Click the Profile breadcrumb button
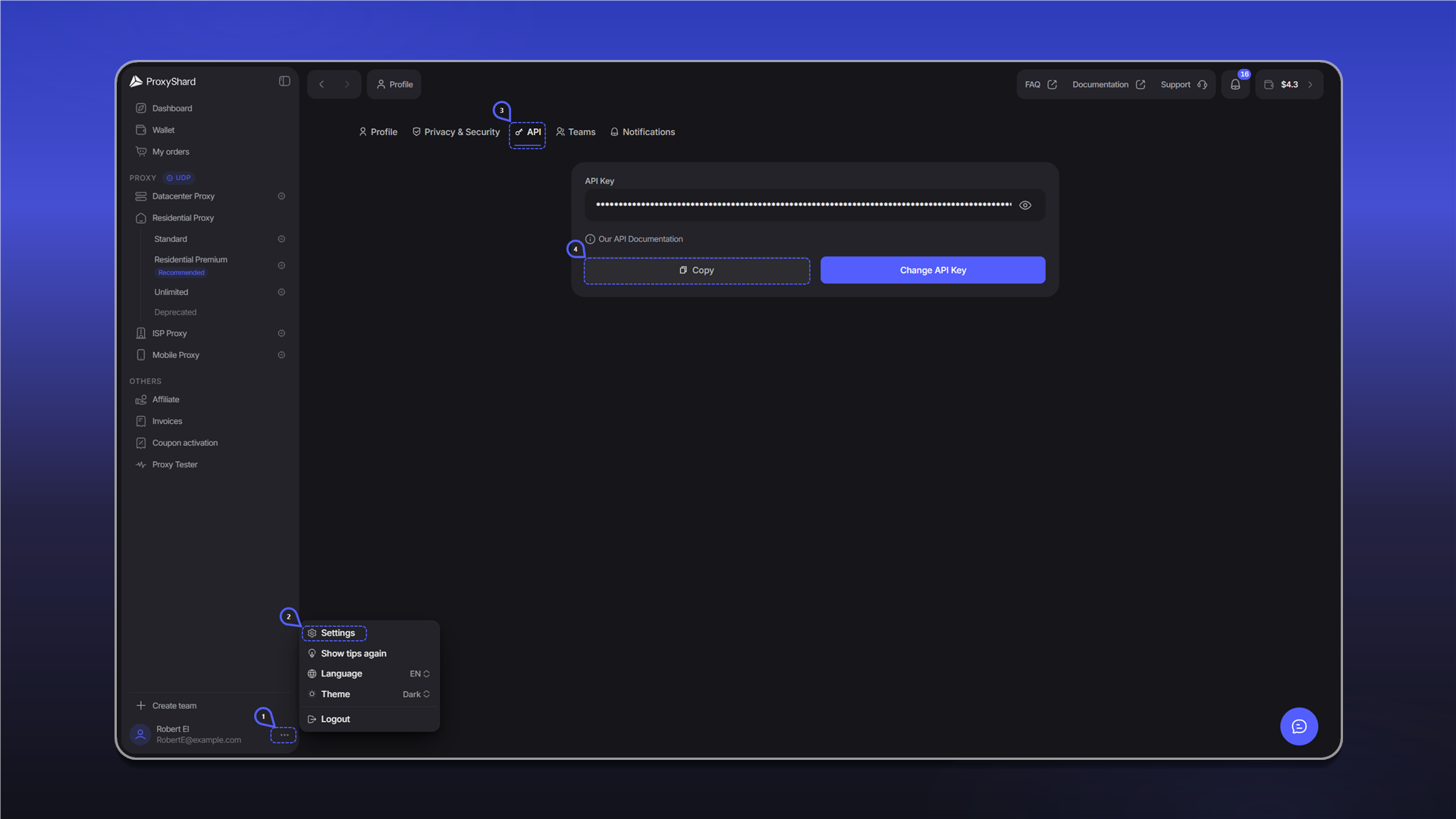The image size is (1456, 819). 394,84
